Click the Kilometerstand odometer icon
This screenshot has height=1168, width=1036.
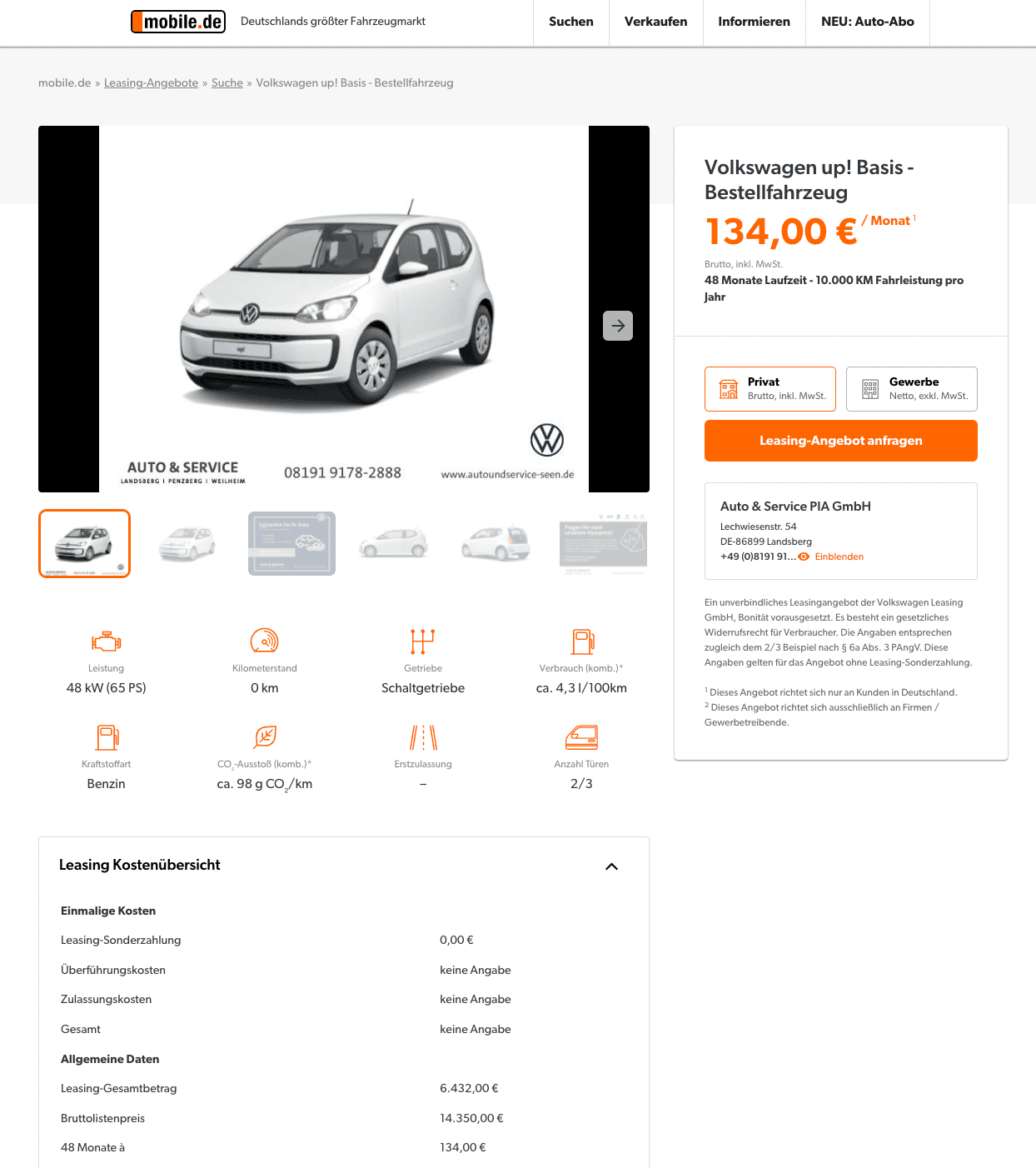(x=265, y=641)
